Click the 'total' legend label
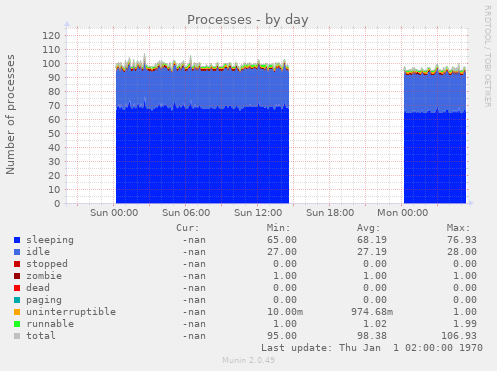The height and width of the screenshot is (371, 497). pyautogui.click(x=41, y=336)
